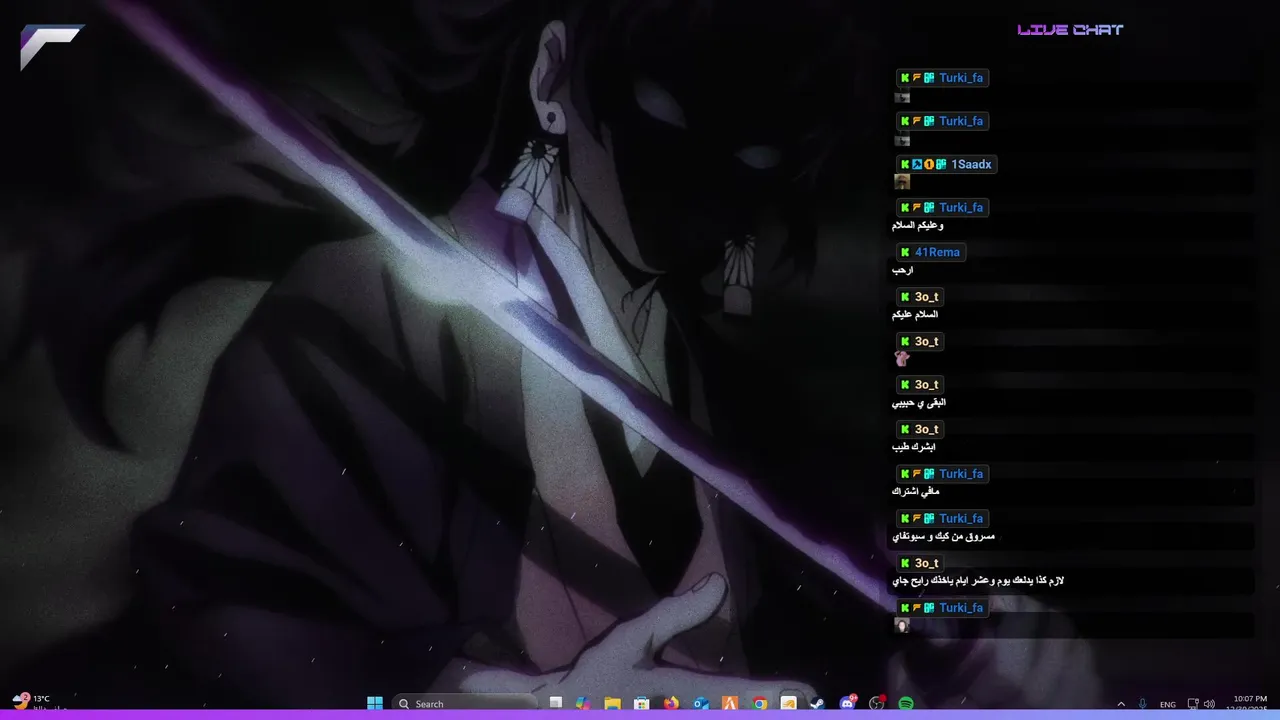Click the chat message "مافي اشتراك"
Viewport: 1280px width, 720px height.
click(x=916, y=492)
